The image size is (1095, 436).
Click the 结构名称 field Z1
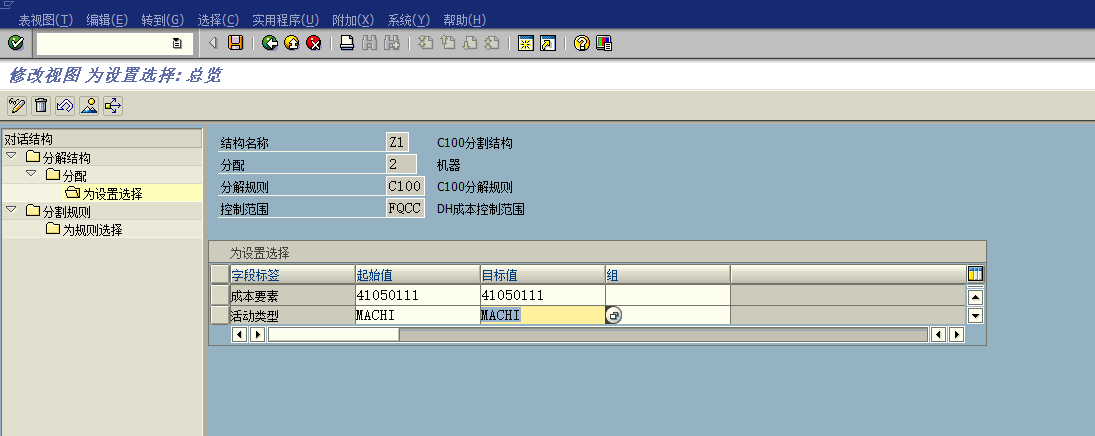tap(397, 143)
